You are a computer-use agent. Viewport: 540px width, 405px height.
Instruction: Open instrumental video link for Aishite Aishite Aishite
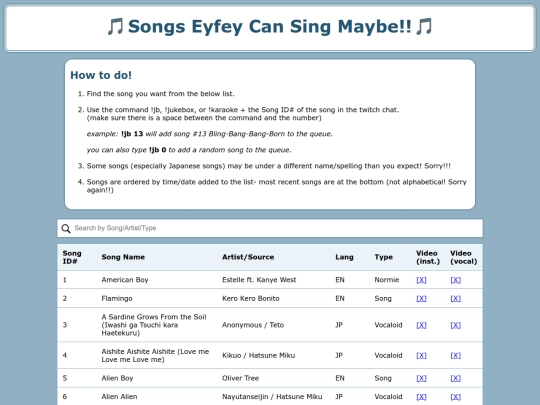(421, 355)
